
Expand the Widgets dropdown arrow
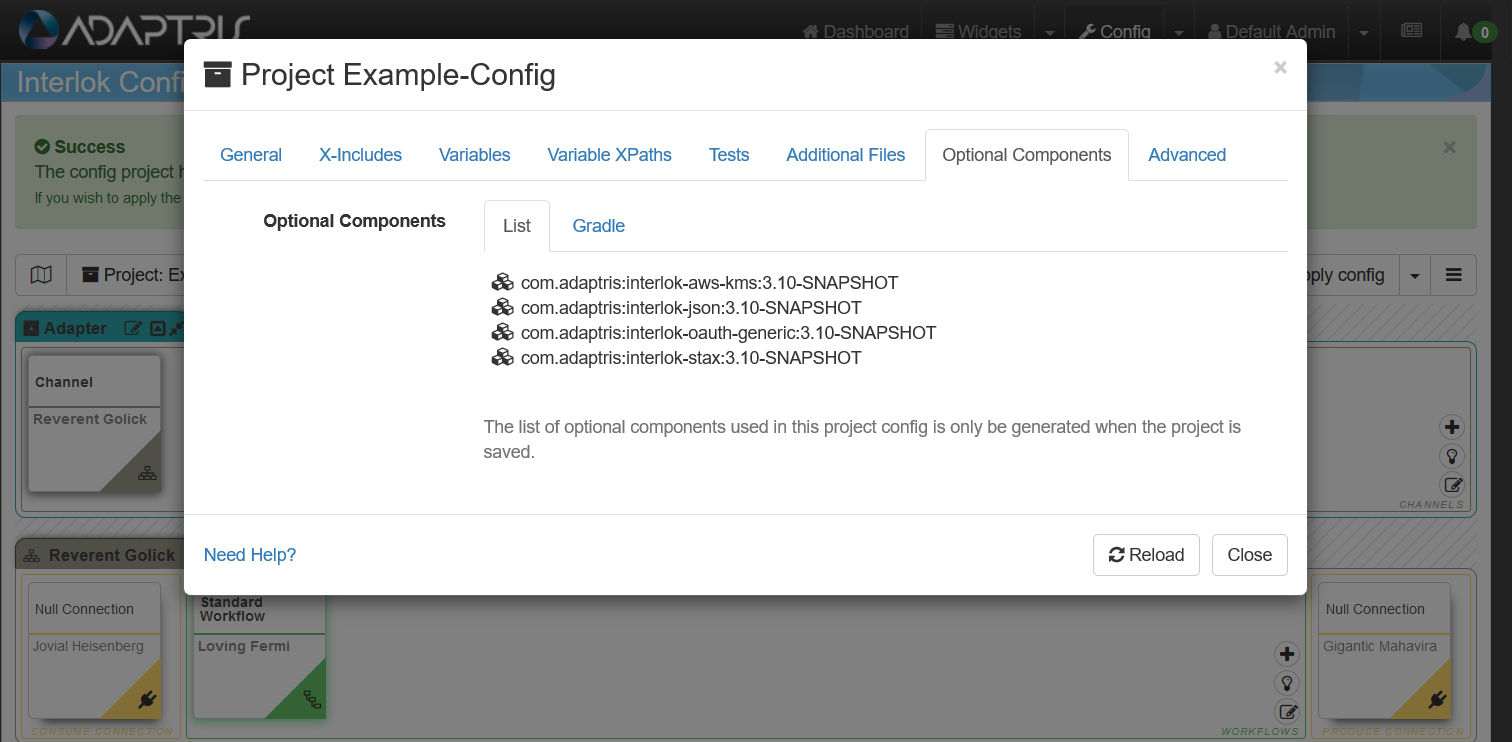(1049, 32)
